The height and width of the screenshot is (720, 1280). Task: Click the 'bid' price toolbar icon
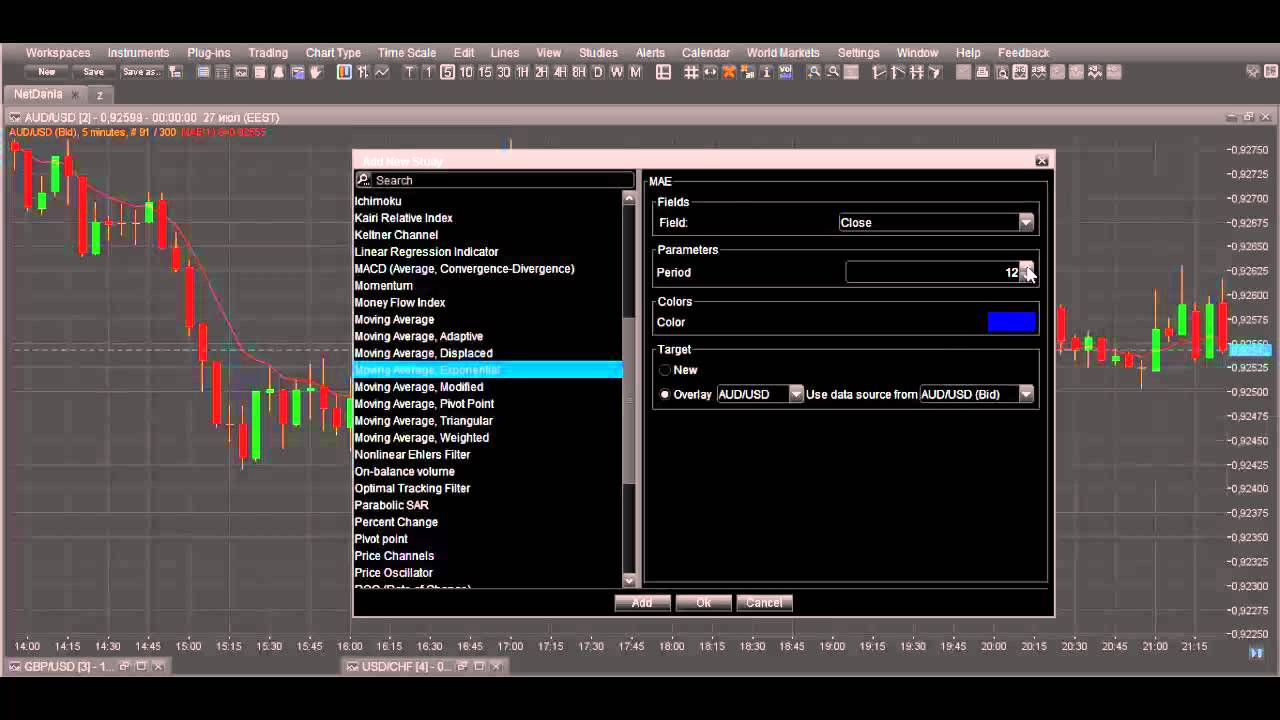1020,72
